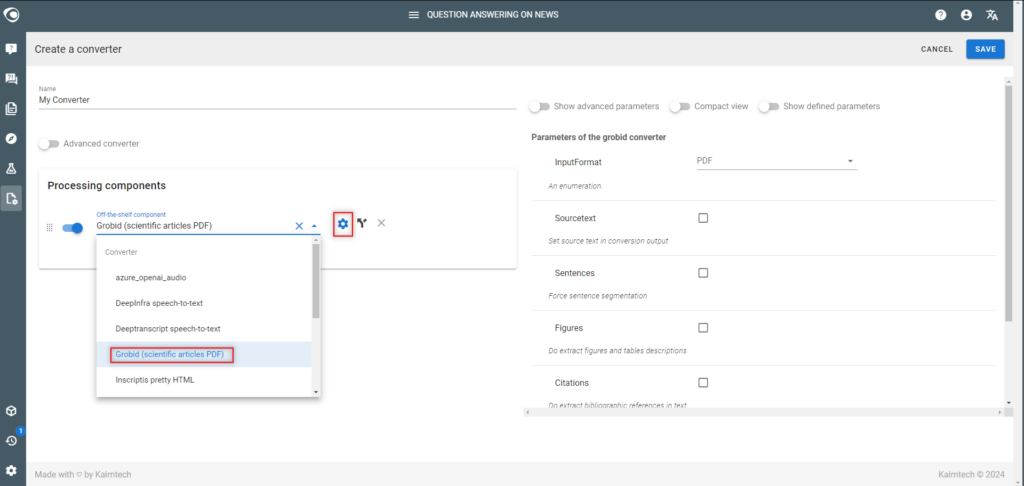Toggle Show defined parameters switch
This screenshot has height=486, width=1024.
tap(769, 106)
